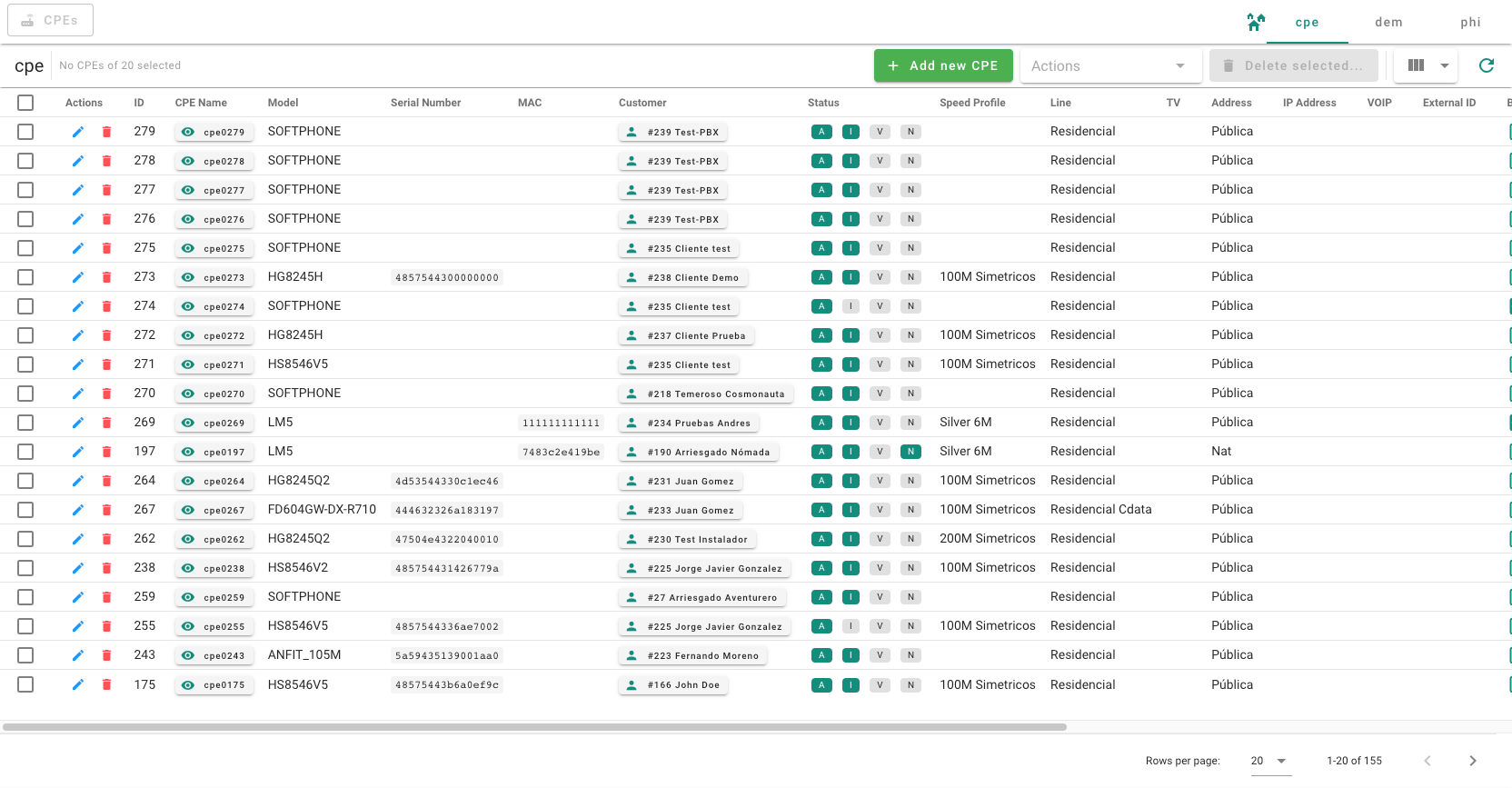The height and width of the screenshot is (788, 1512).
Task: Delete CPE 273 with trash icon
Action: [106, 277]
